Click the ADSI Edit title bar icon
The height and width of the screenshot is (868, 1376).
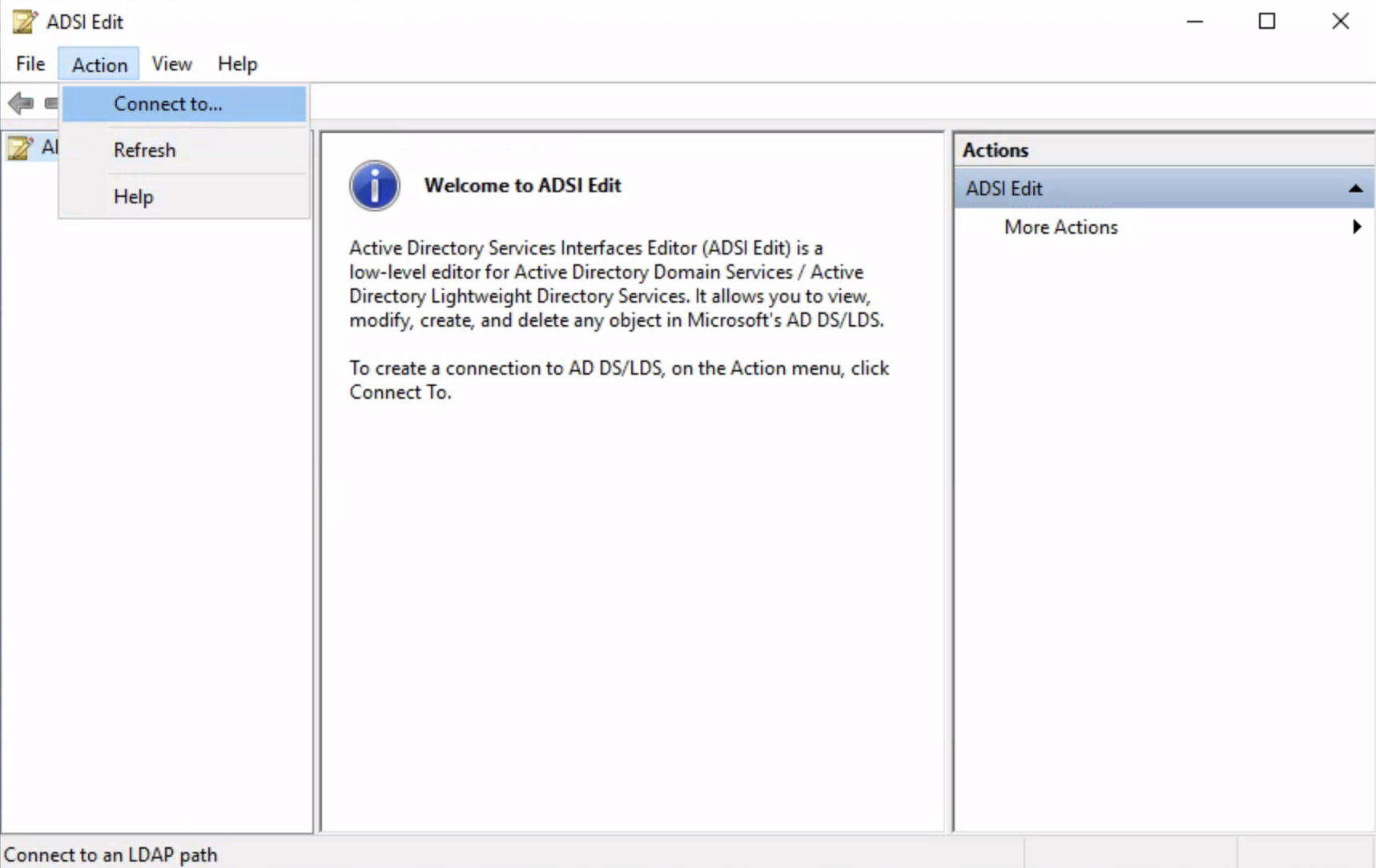coord(25,22)
